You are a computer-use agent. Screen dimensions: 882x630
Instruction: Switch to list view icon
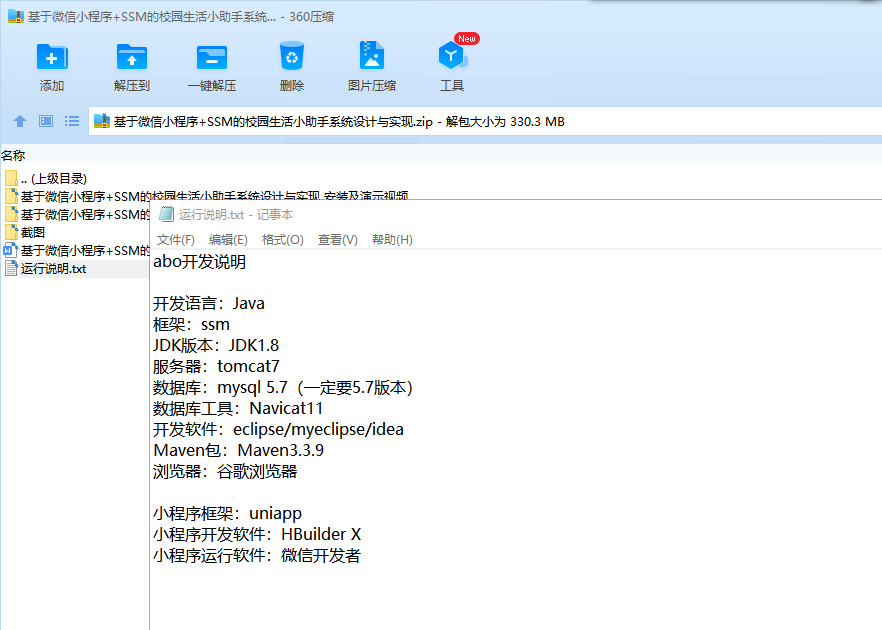pos(71,121)
